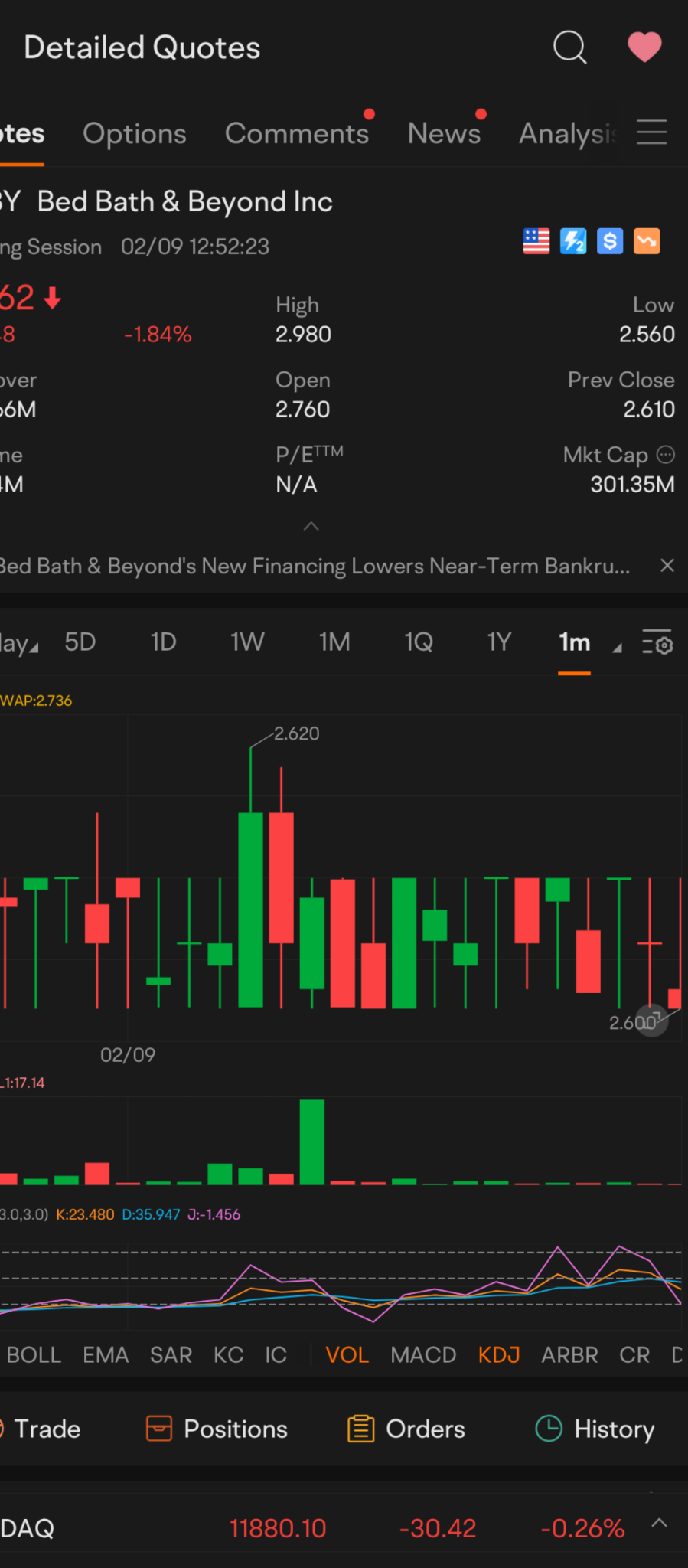This screenshot has width=688, height=1568.
Task: Tap the High 2.980 value
Action: point(303,334)
